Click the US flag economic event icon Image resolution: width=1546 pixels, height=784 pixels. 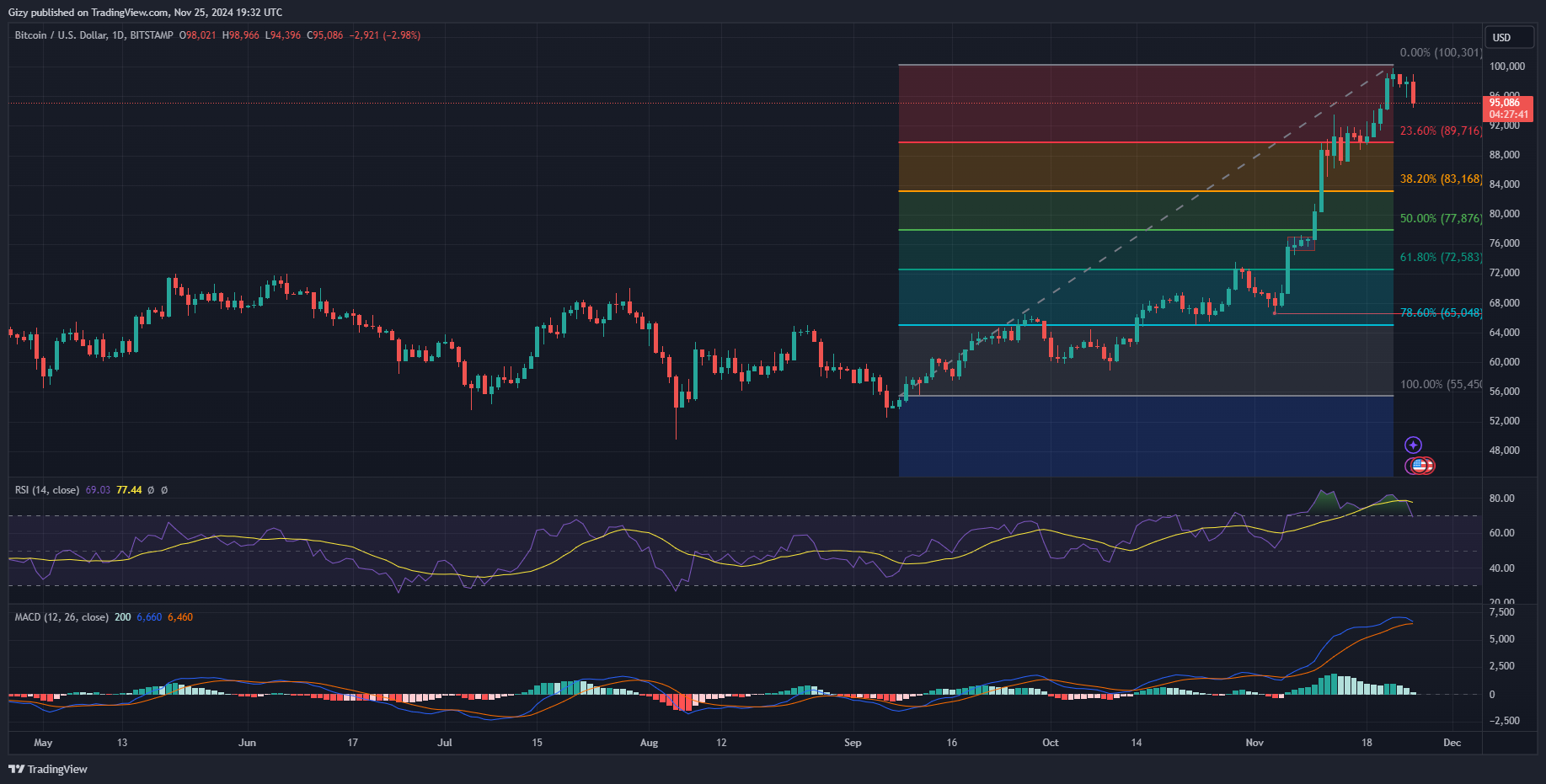1420,466
